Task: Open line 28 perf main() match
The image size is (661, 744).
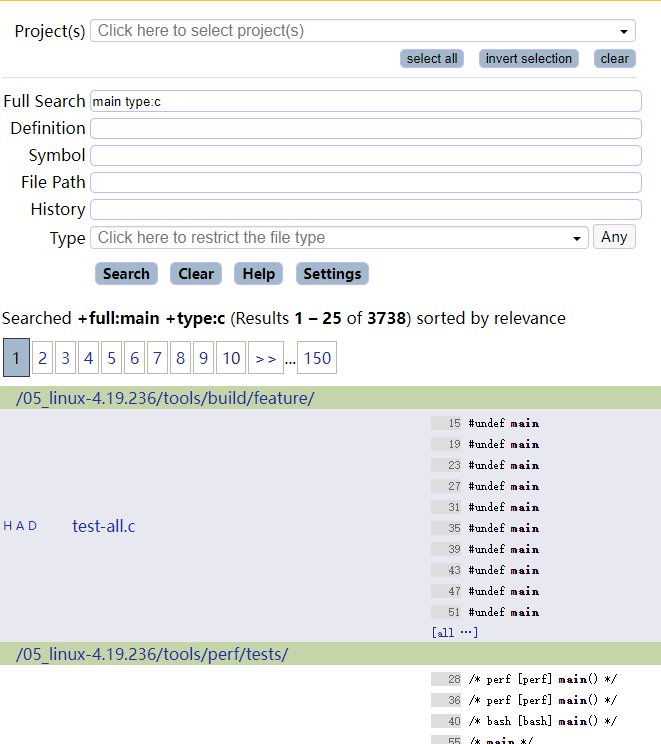Action: point(524,679)
